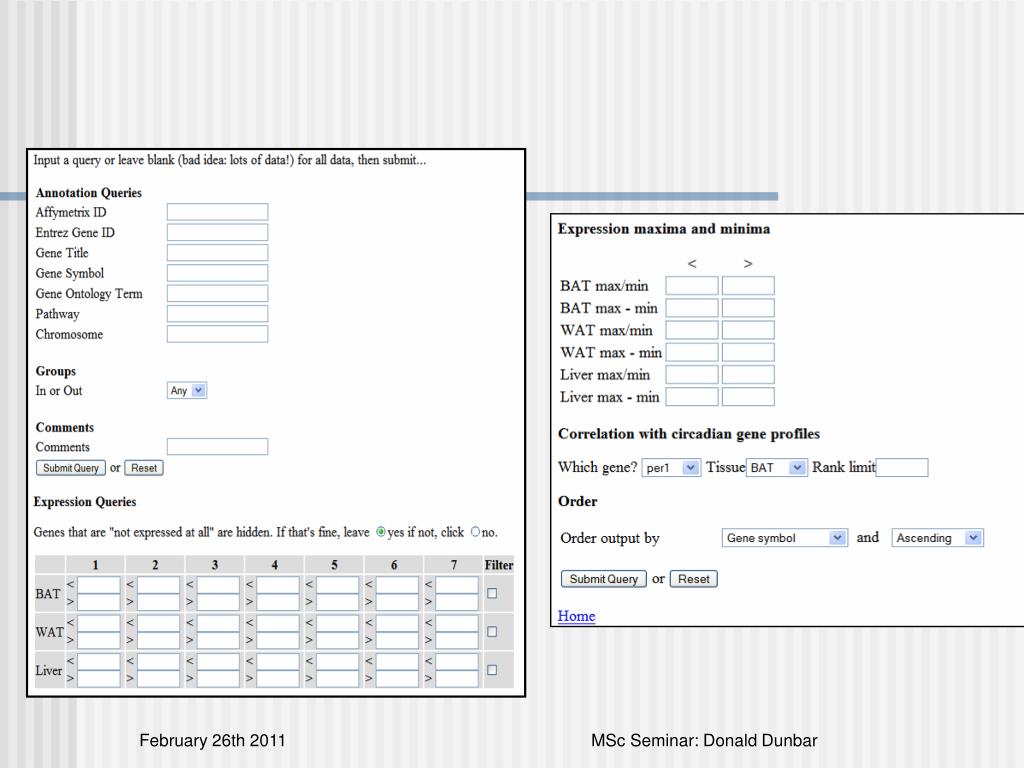
Task: Click the Entrez Gene ID input field
Action: point(217,232)
